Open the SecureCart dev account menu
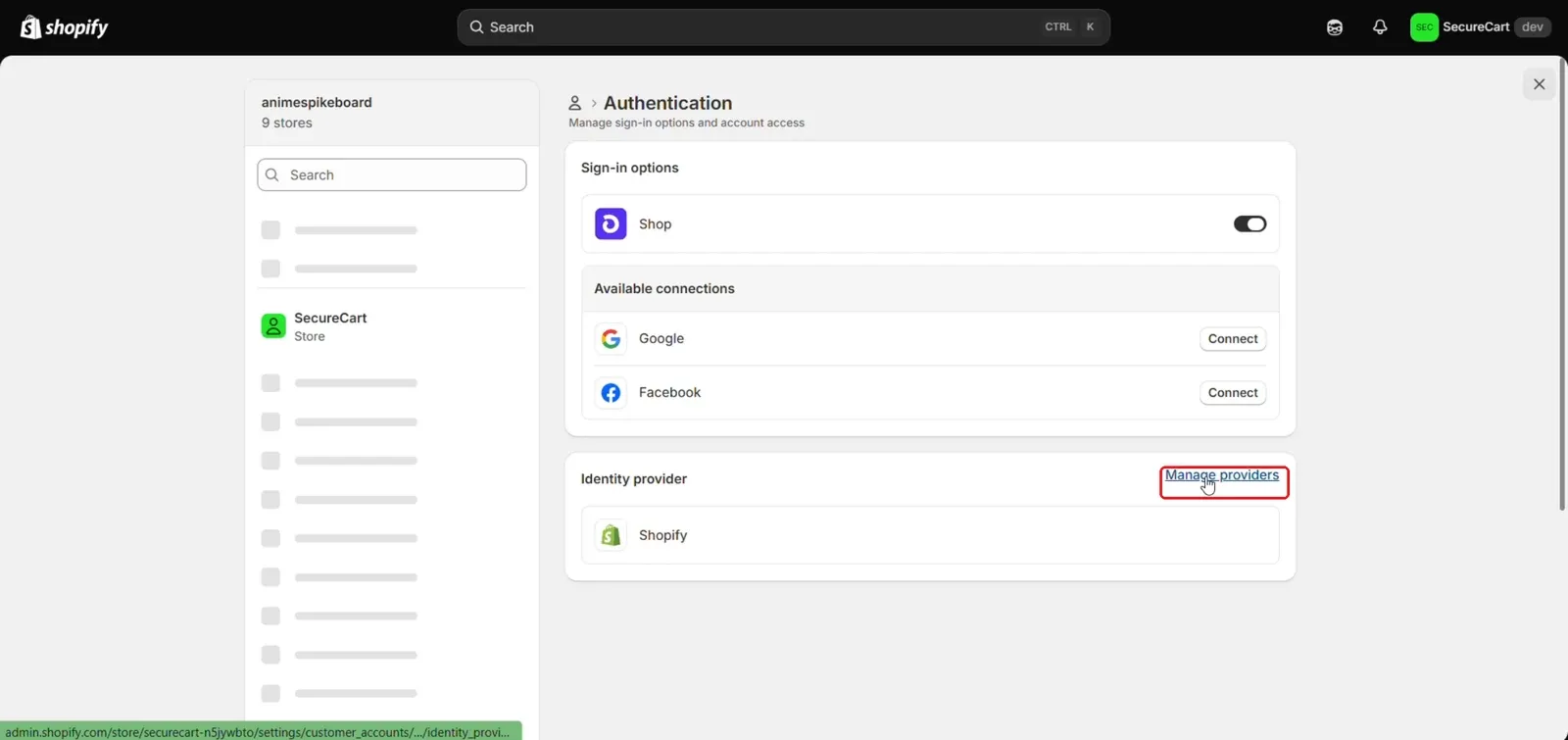Screen dimensions: 1568x740 pyautogui.click(x=1480, y=27)
